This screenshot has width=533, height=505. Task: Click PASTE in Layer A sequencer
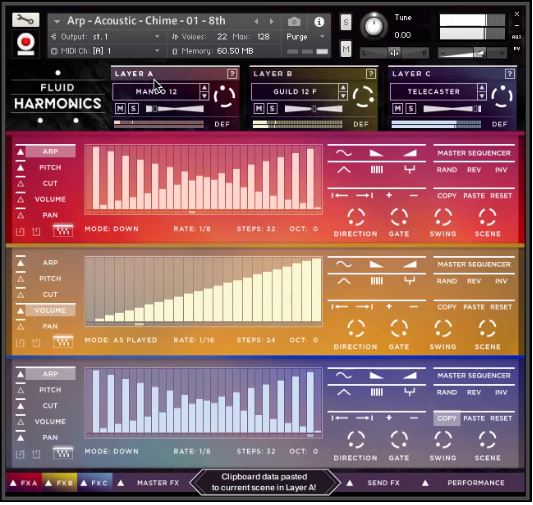coord(474,196)
